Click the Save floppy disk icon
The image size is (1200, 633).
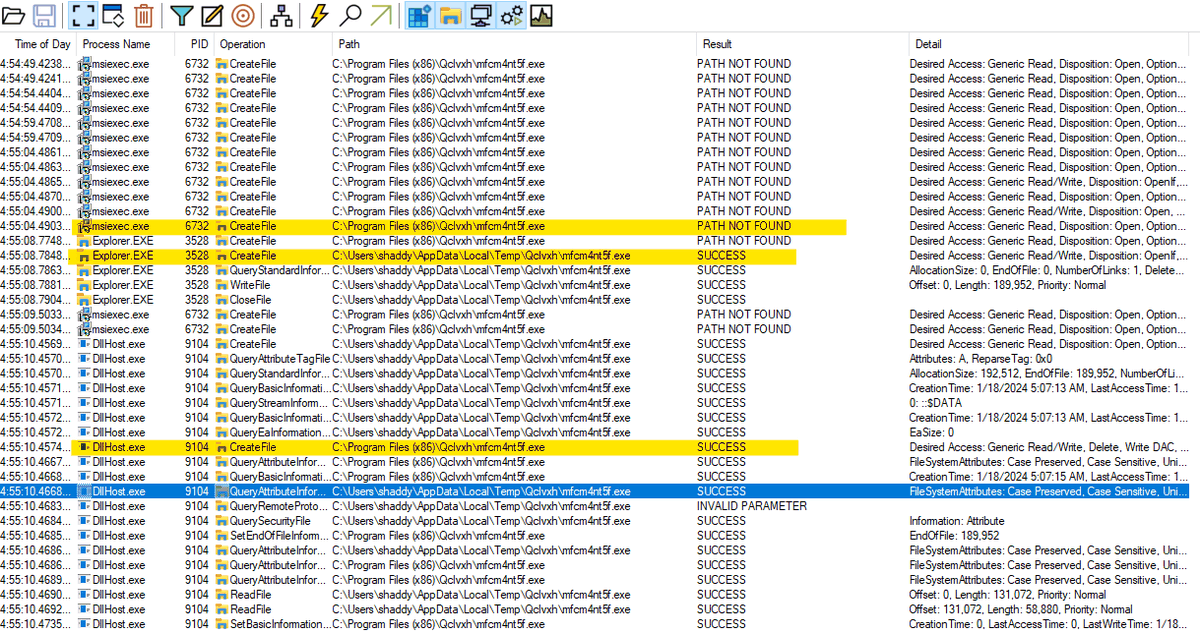[x=45, y=15]
